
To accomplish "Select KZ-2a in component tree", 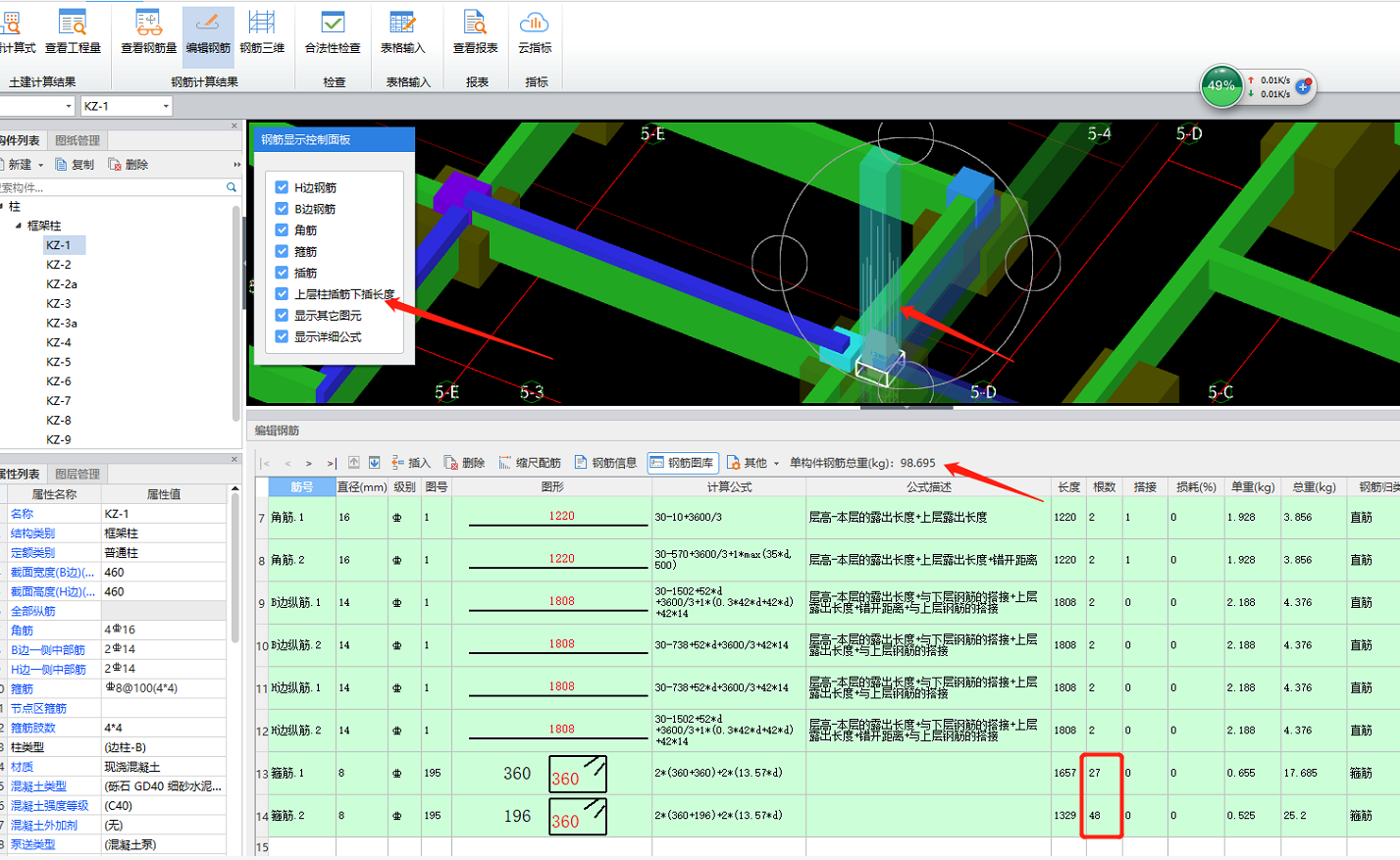I will [x=61, y=284].
